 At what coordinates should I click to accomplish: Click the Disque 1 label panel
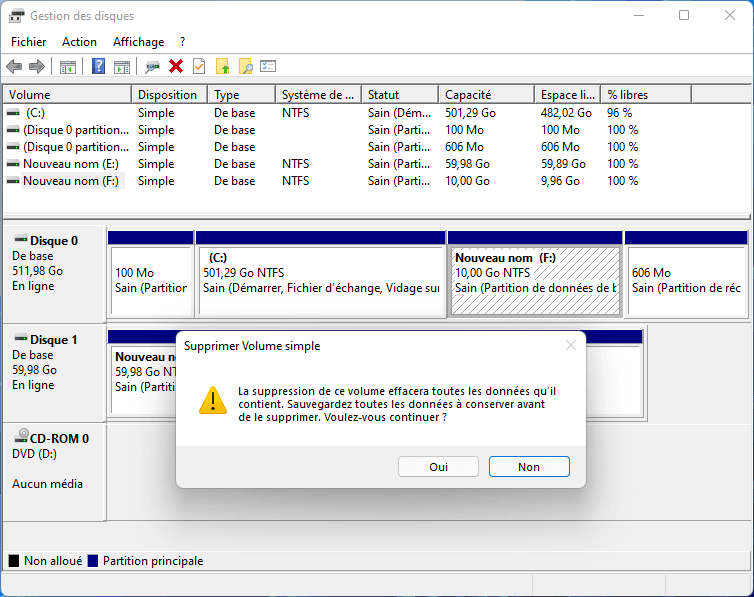54,373
